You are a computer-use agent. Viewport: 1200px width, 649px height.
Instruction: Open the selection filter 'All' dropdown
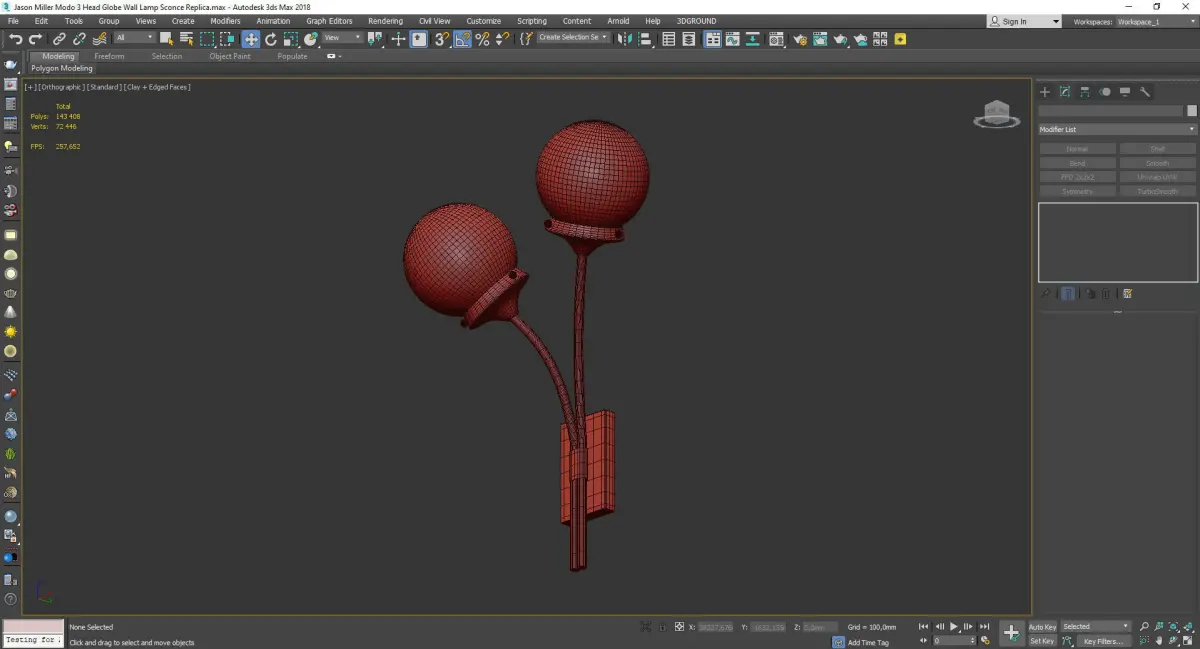pos(134,38)
